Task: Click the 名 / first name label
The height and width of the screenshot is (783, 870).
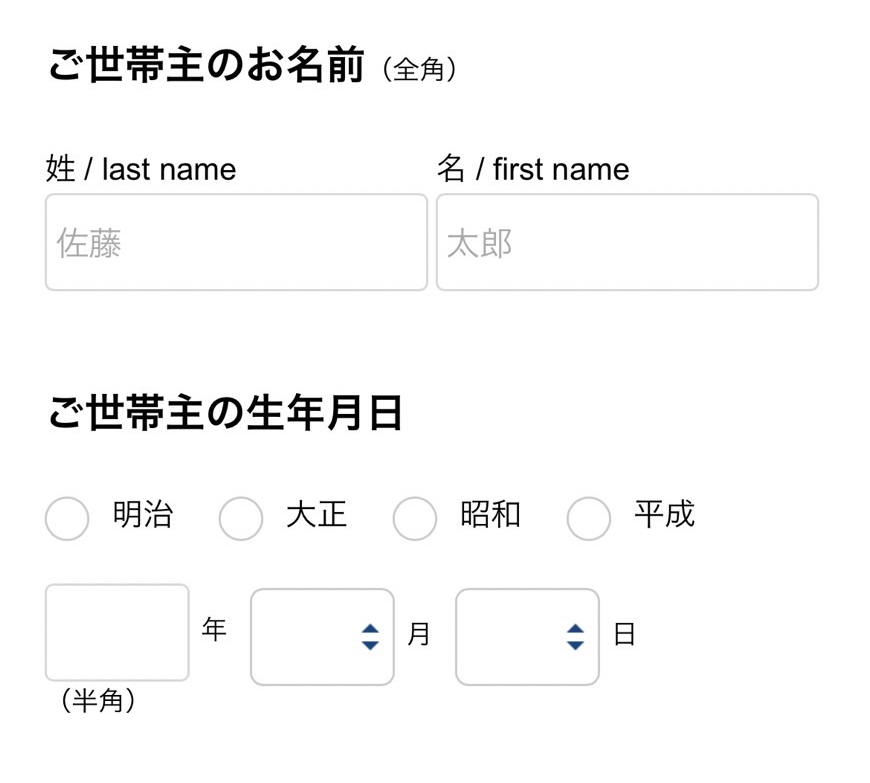Action: (x=532, y=169)
